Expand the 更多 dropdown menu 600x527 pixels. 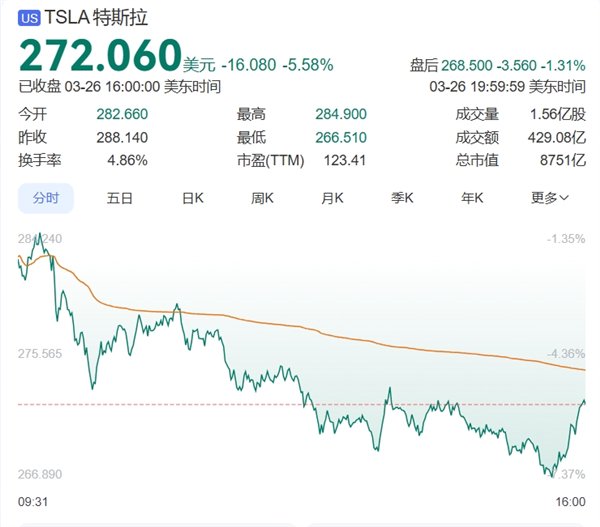(x=550, y=198)
